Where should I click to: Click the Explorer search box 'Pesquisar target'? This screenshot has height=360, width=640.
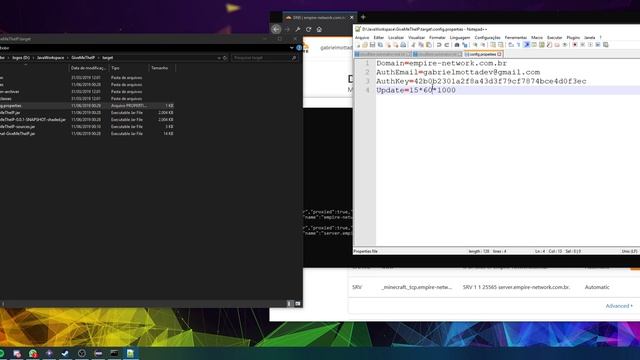click(264, 58)
